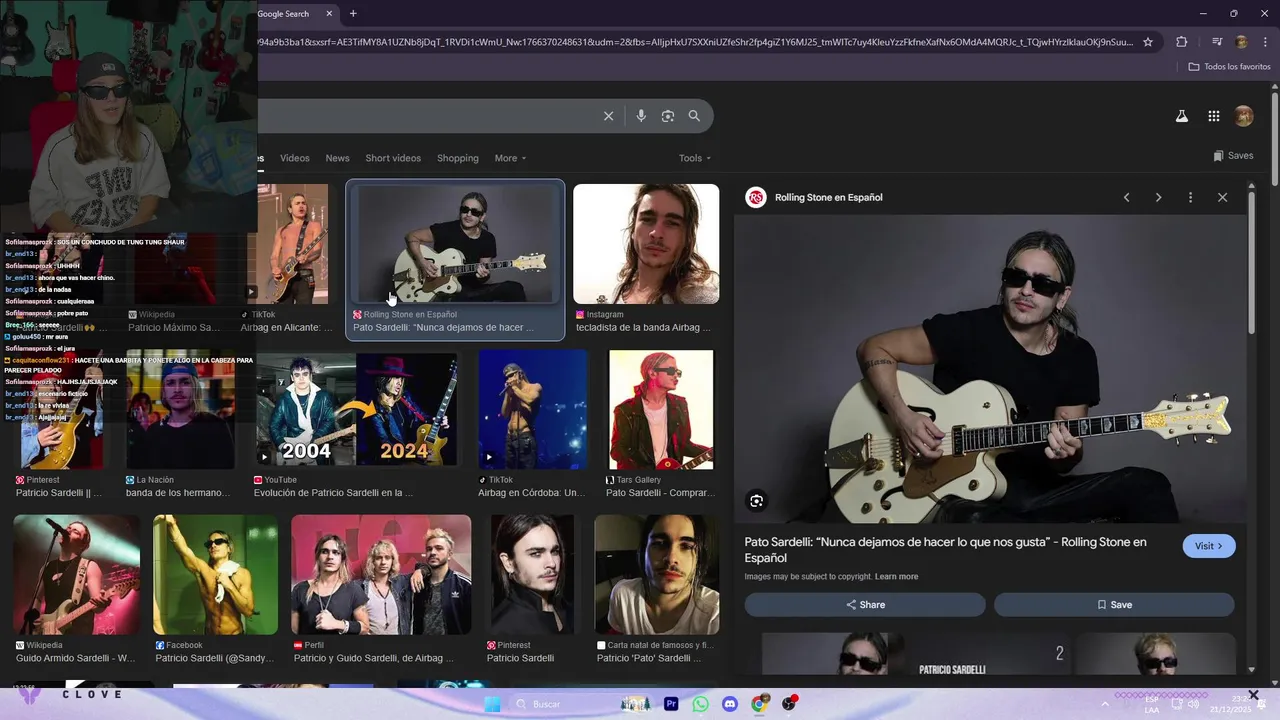Clear the Google search box text

(x=608, y=116)
